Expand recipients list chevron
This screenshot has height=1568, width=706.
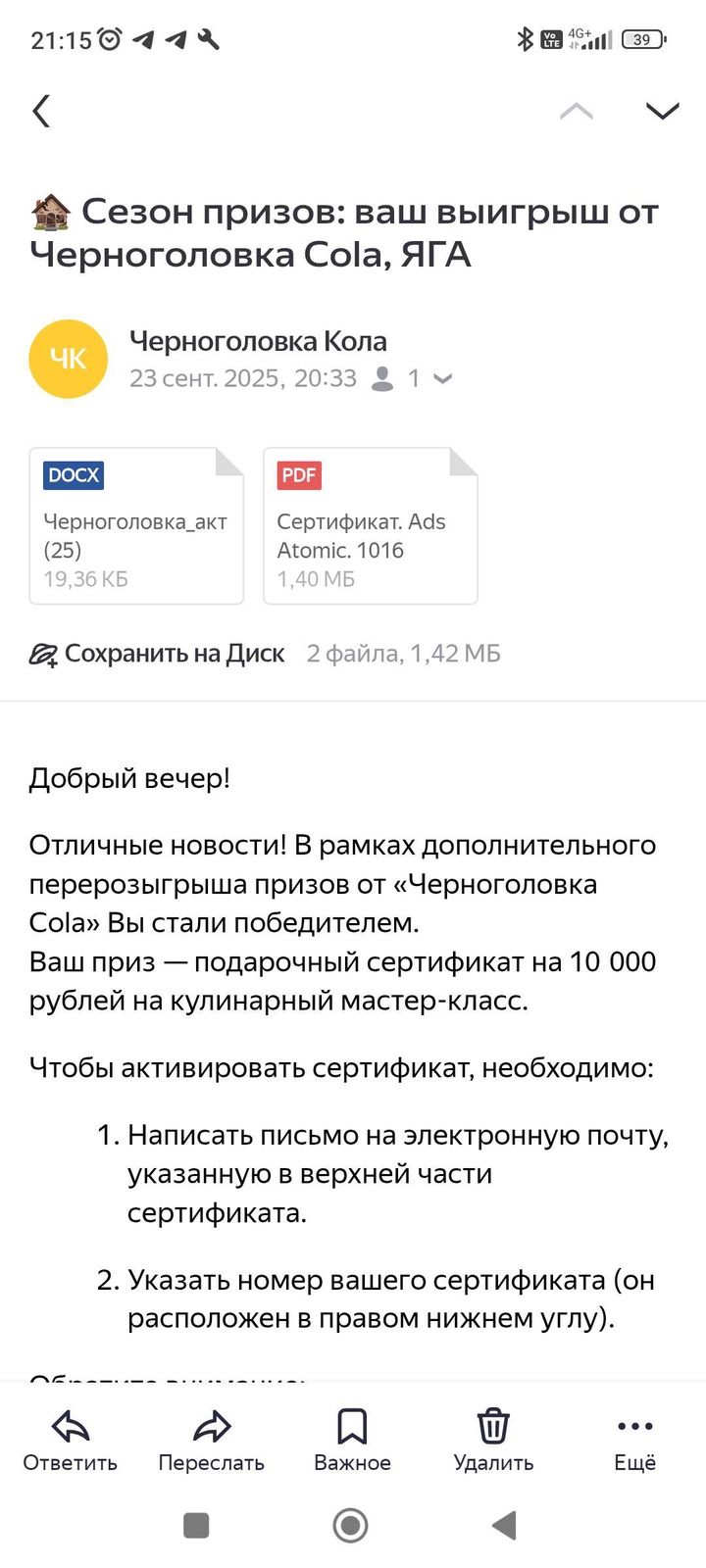(443, 378)
